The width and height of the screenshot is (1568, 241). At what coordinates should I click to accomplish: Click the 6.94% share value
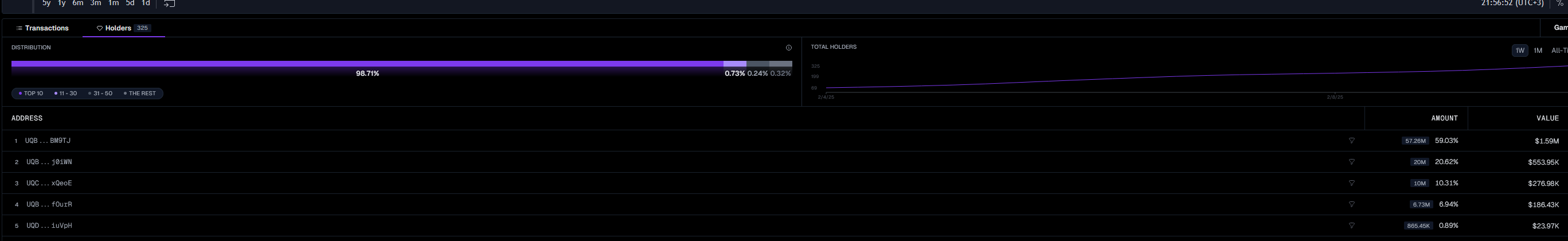coord(1448,204)
